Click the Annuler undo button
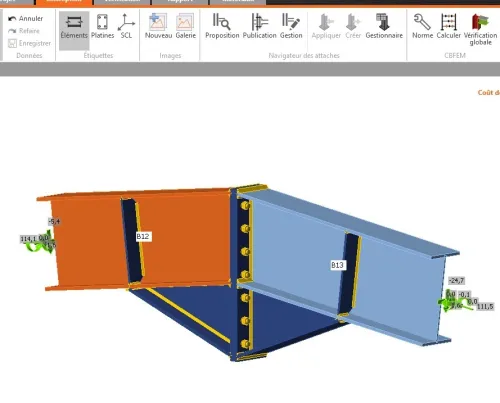The height and width of the screenshot is (403, 500). 26,19
